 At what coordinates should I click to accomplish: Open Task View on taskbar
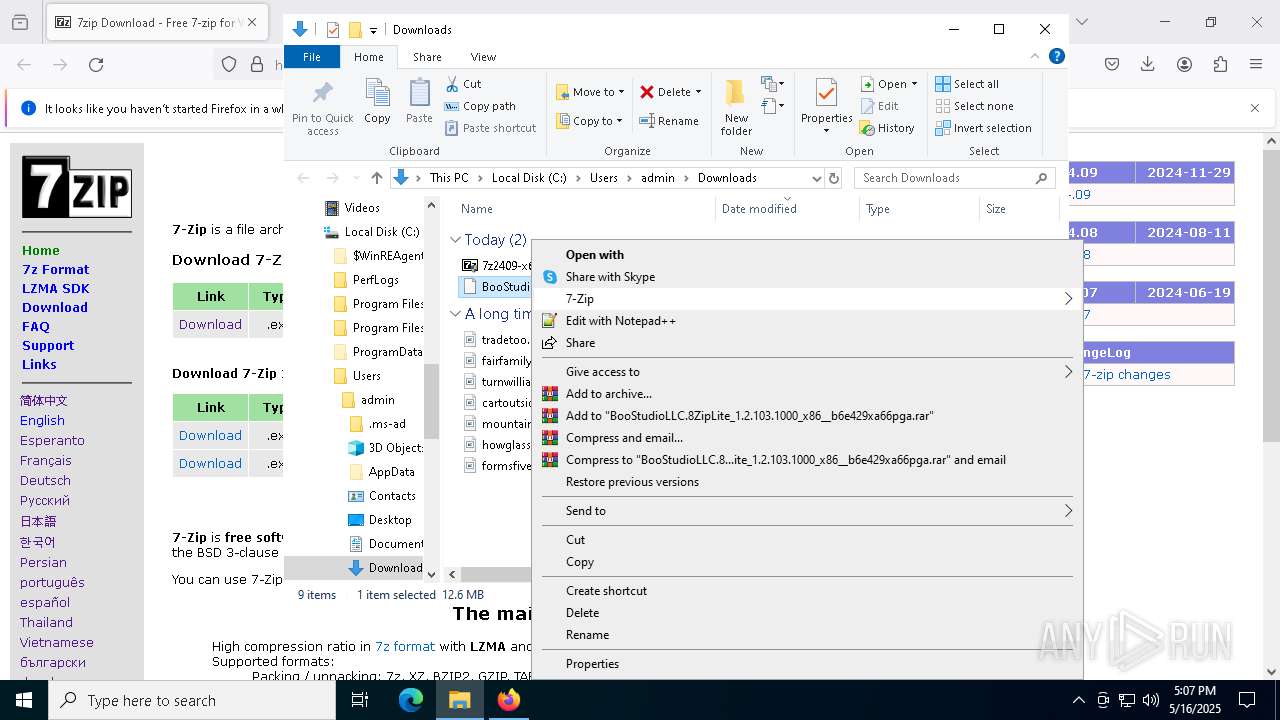pyautogui.click(x=361, y=700)
